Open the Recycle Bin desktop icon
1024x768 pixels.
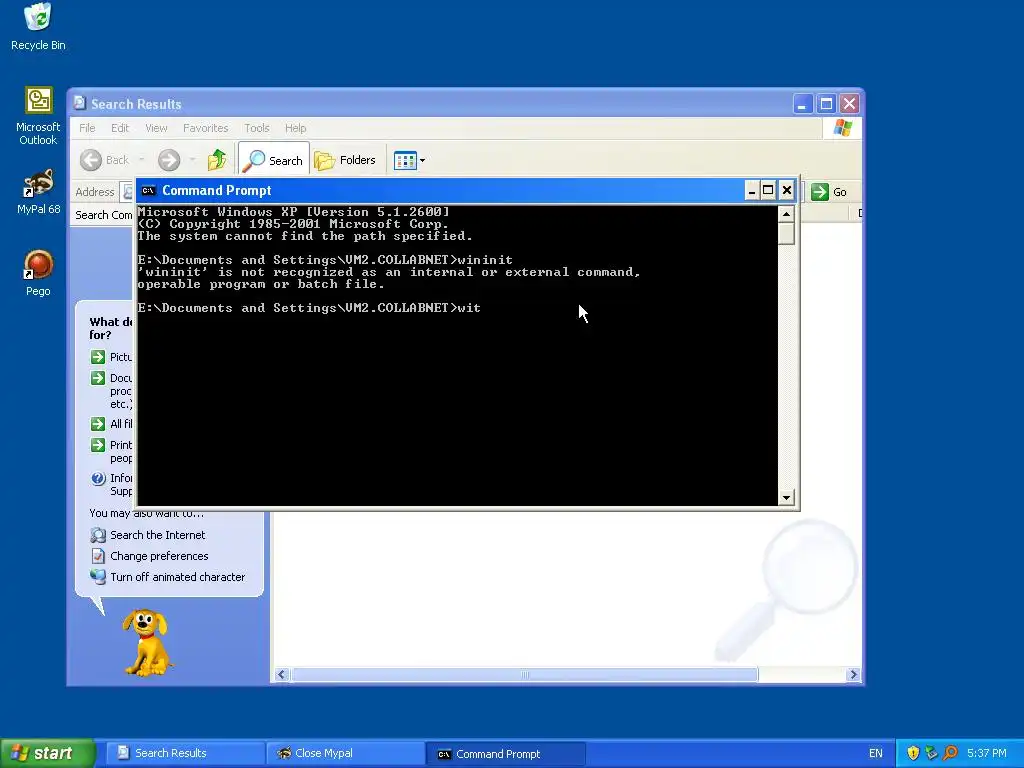pyautogui.click(x=38, y=26)
